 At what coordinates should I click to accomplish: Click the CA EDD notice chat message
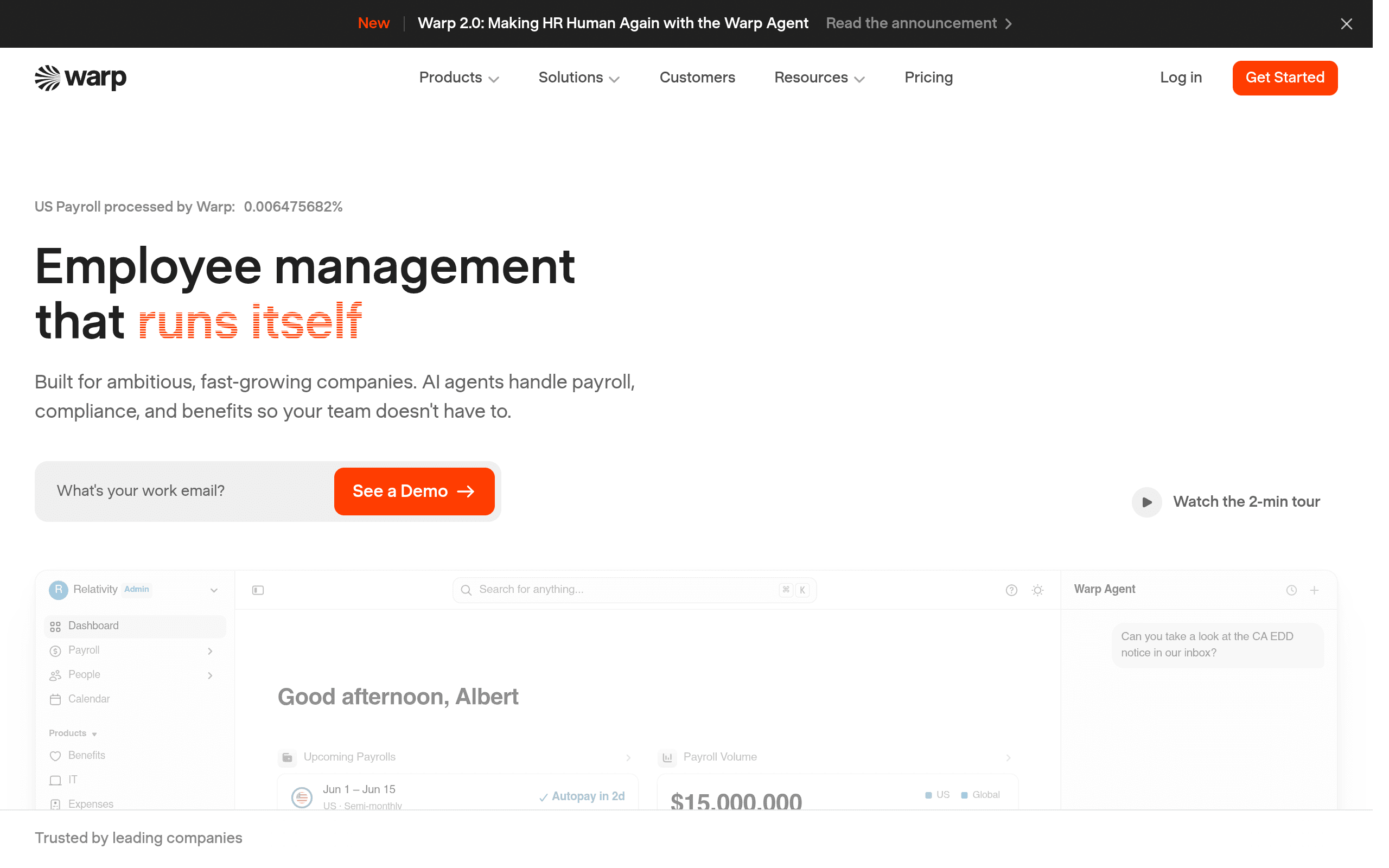click(x=1218, y=644)
